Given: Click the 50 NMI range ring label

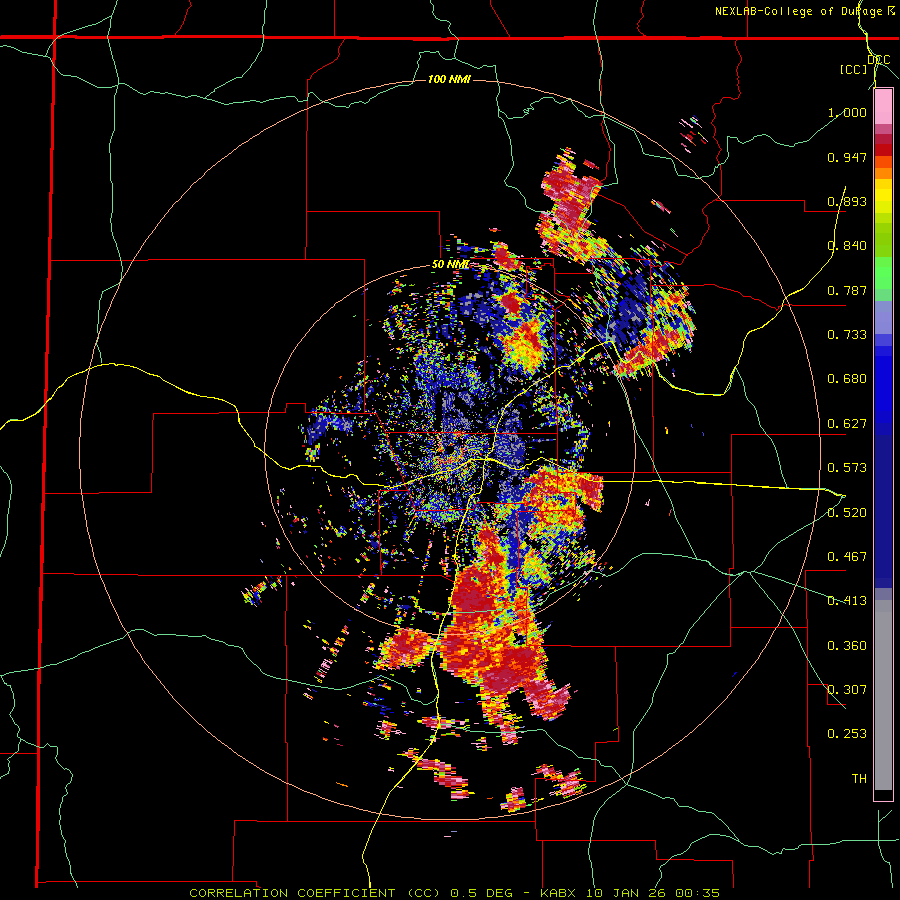Looking at the screenshot, I should 450,265.
